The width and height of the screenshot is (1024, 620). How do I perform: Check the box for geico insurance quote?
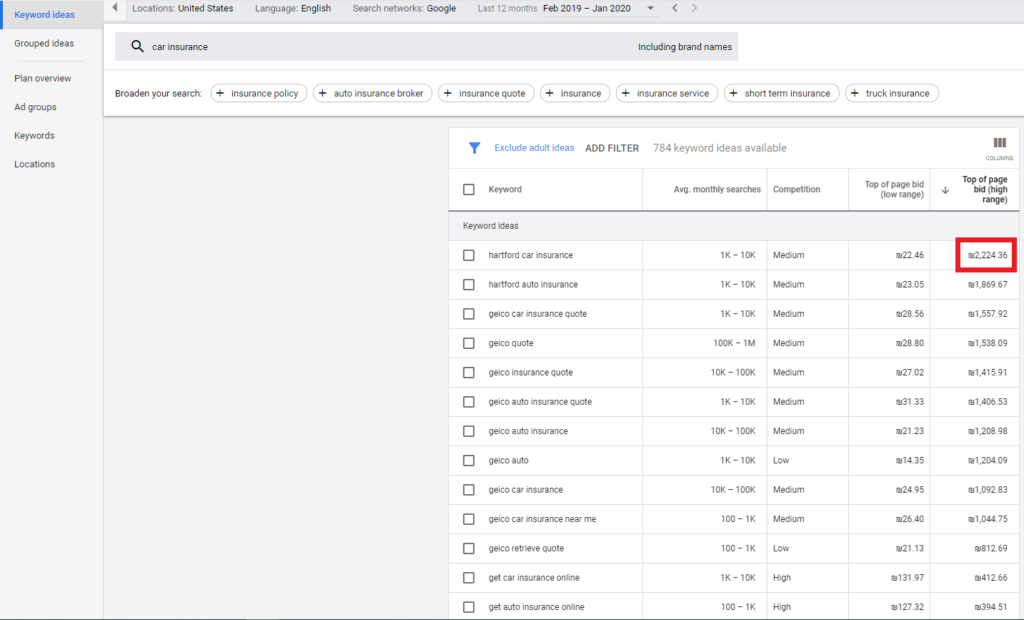(469, 372)
